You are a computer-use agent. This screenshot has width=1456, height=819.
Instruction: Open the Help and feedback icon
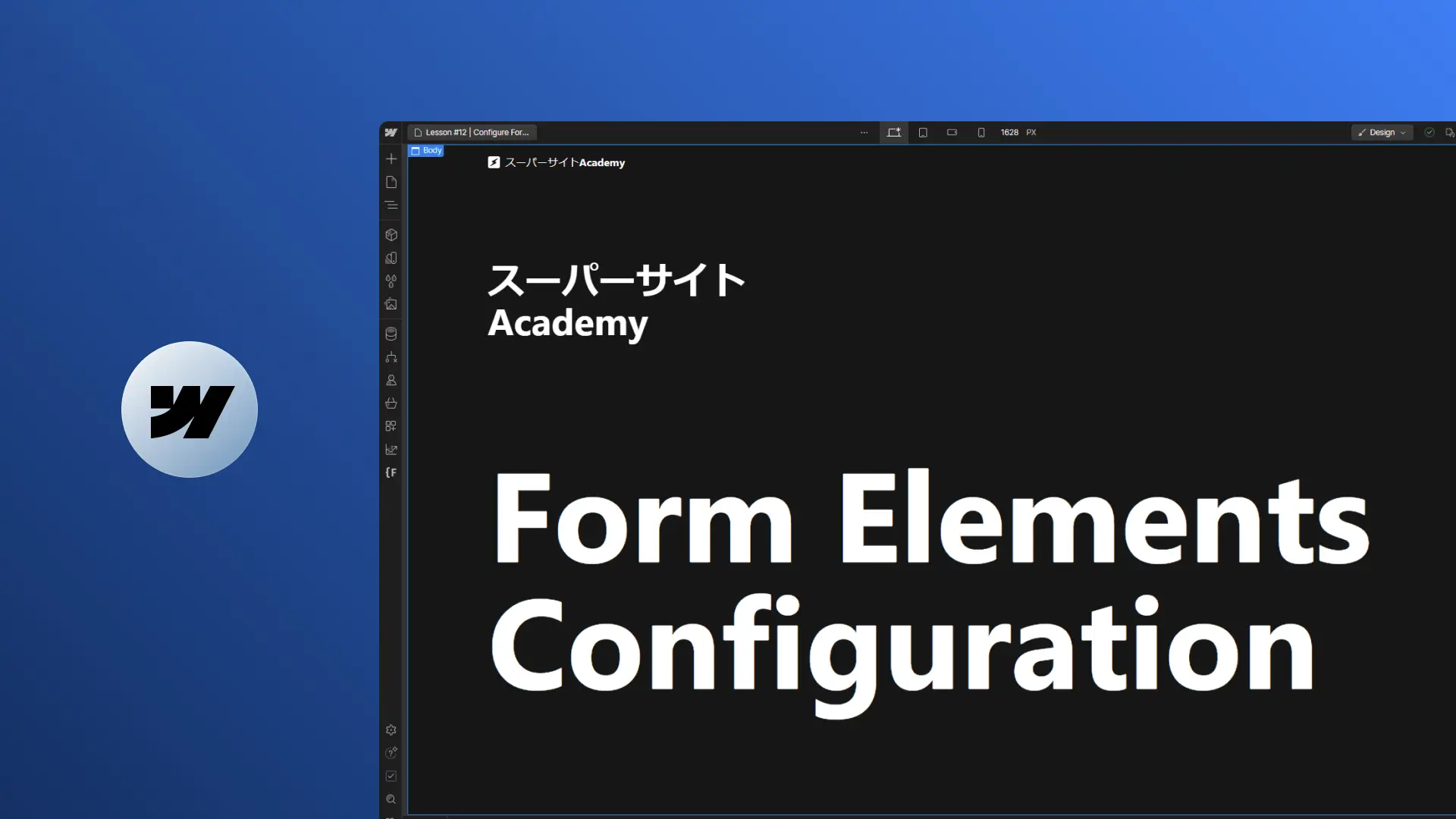(391, 753)
